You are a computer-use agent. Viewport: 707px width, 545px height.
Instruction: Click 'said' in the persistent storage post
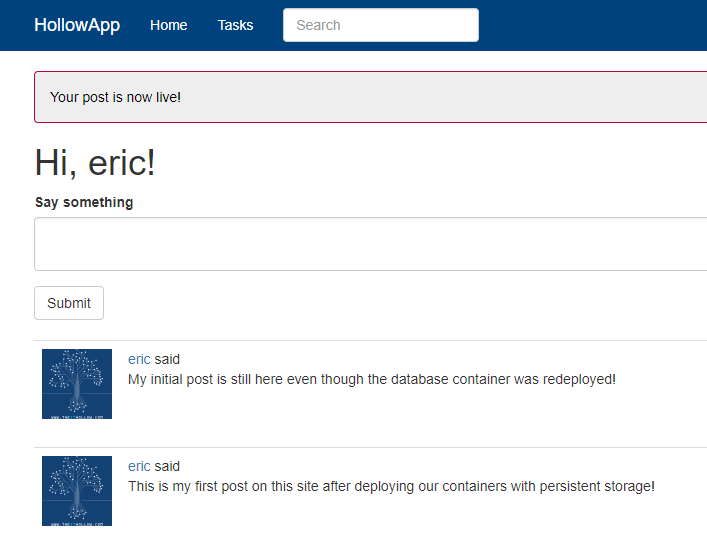pyautogui.click(x=167, y=466)
